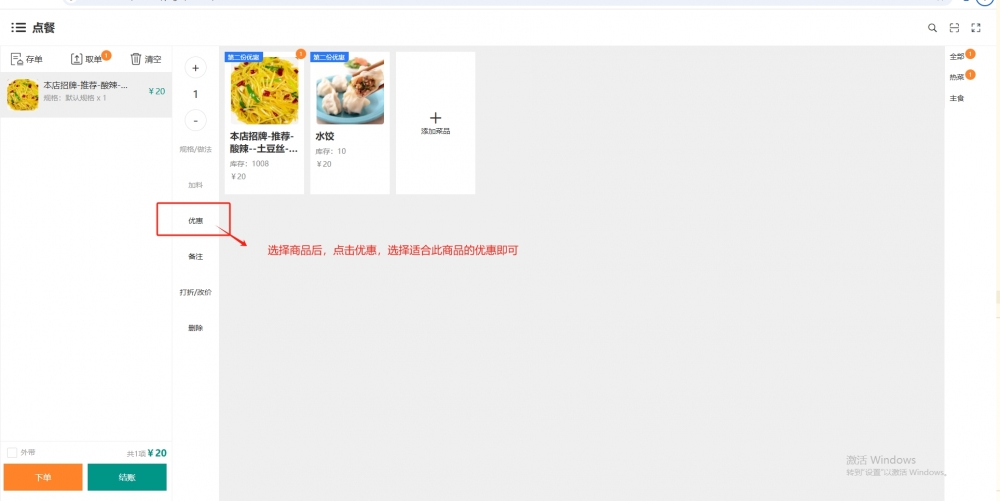The width and height of the screenshot is (1000, 501).
Task: Select the 热菜 category tab
Action: tap(957, 77)
